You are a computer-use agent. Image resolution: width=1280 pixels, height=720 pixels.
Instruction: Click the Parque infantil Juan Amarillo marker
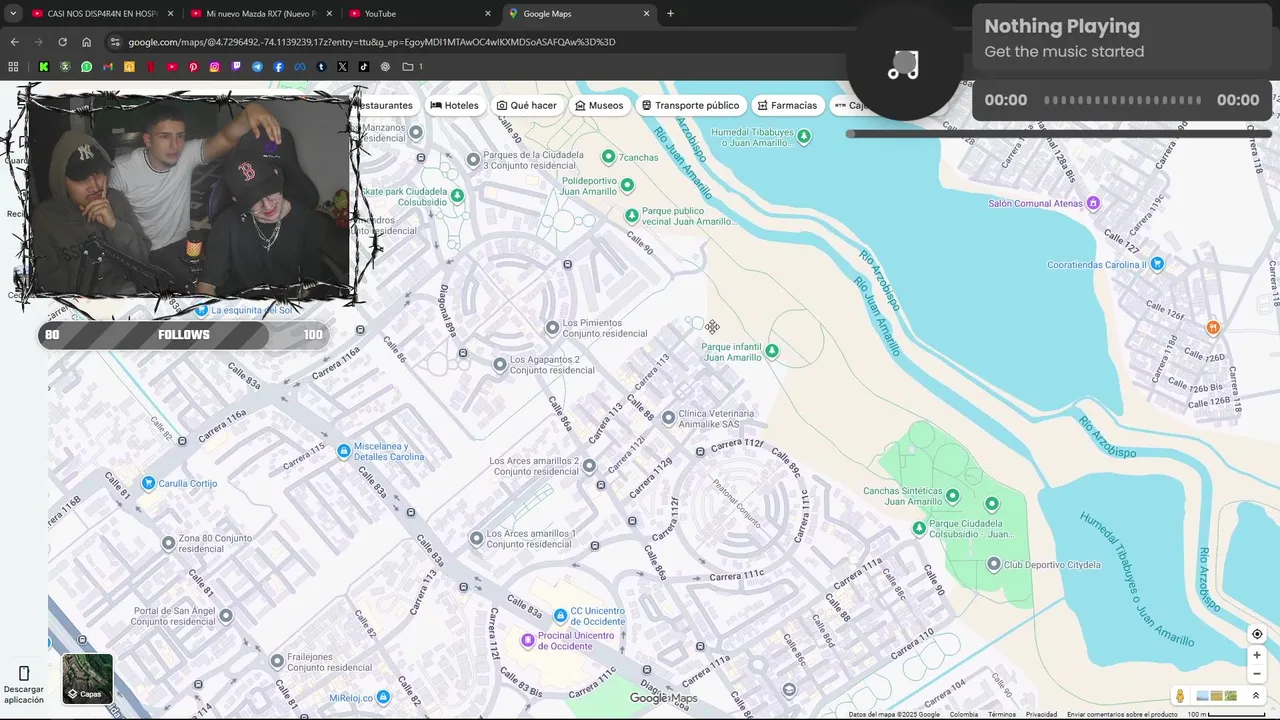[x=771, y=351]
